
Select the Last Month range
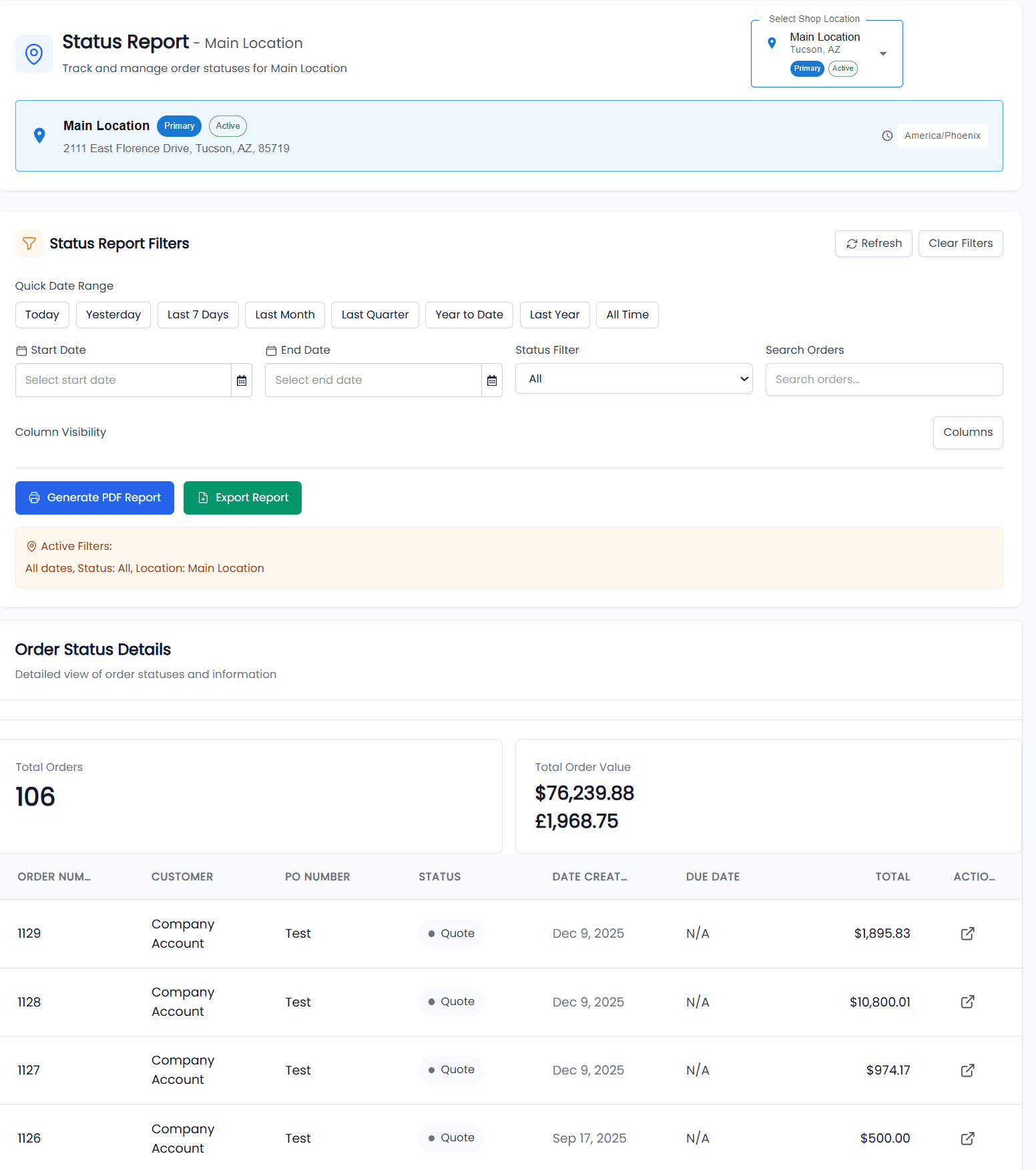coord(285,315)
